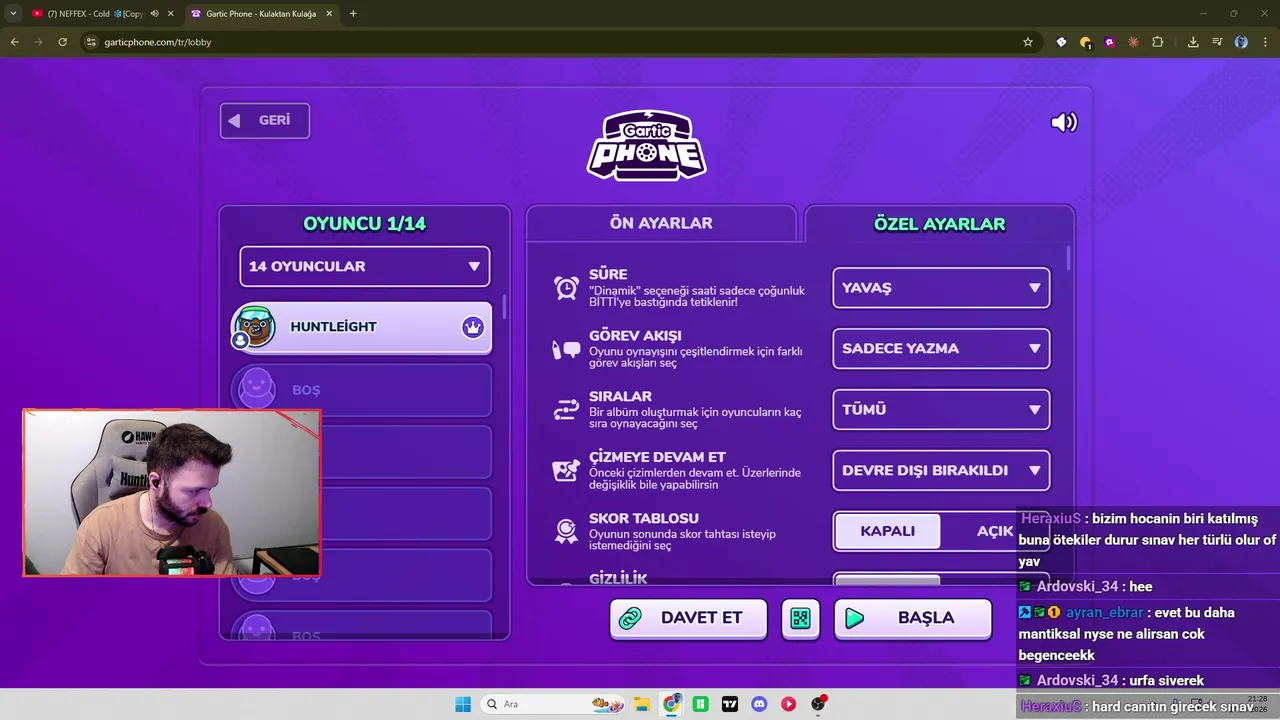The height and width of the screenshot is (720, 1280).
Task: Click the SKOR TABLOSU medal icon
Action: point(567,531)
